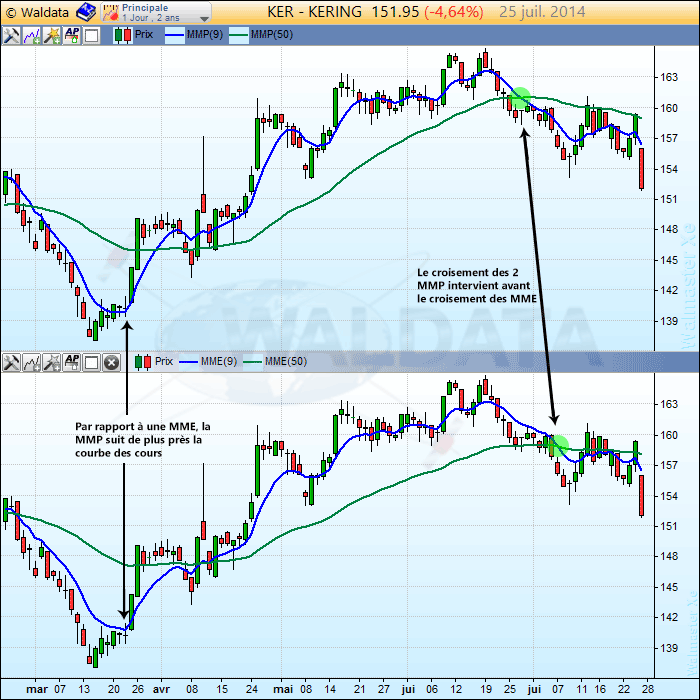Click the "15" date label on time axis

point(222,689)
